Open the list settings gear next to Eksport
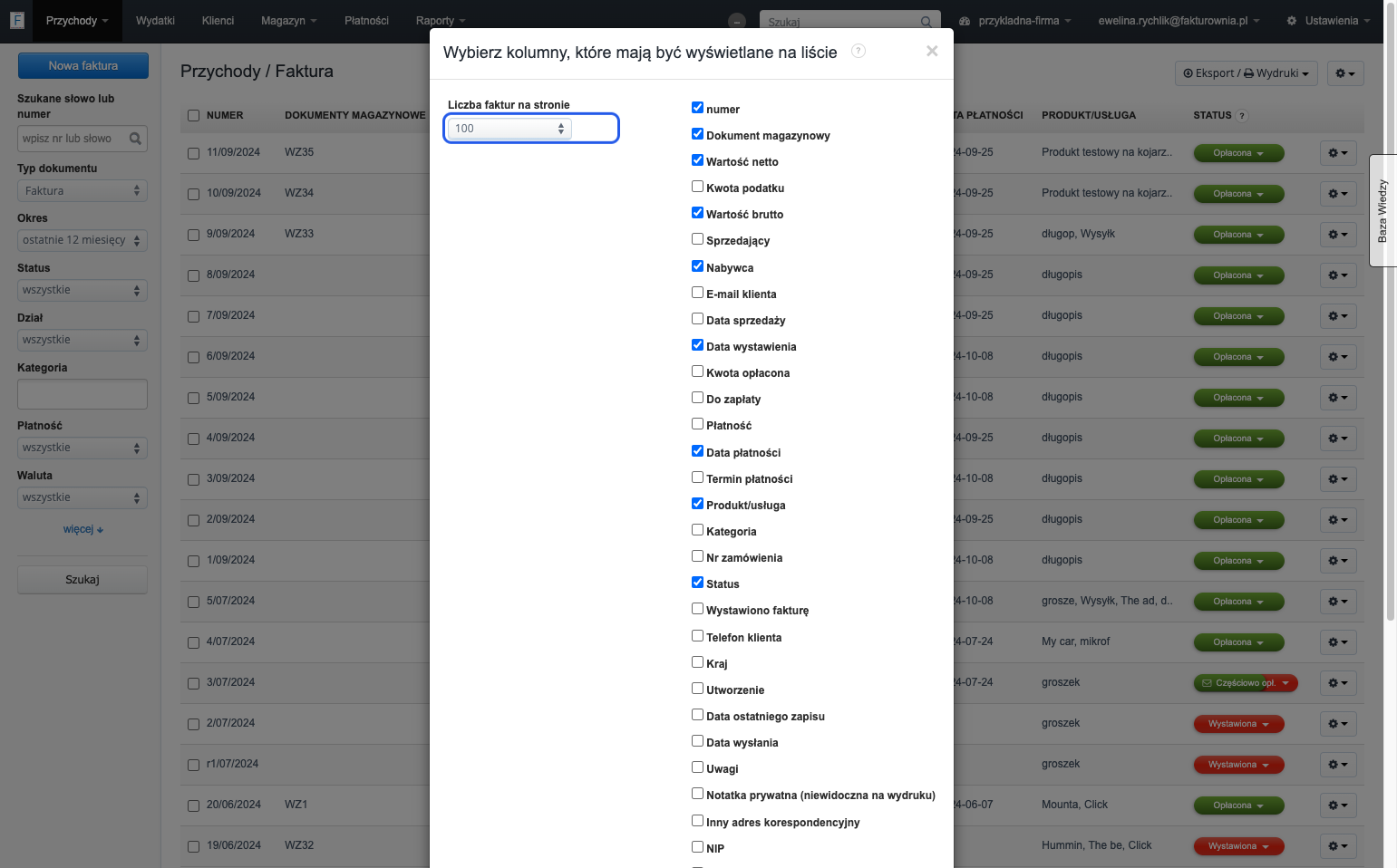 [1345, 73]
